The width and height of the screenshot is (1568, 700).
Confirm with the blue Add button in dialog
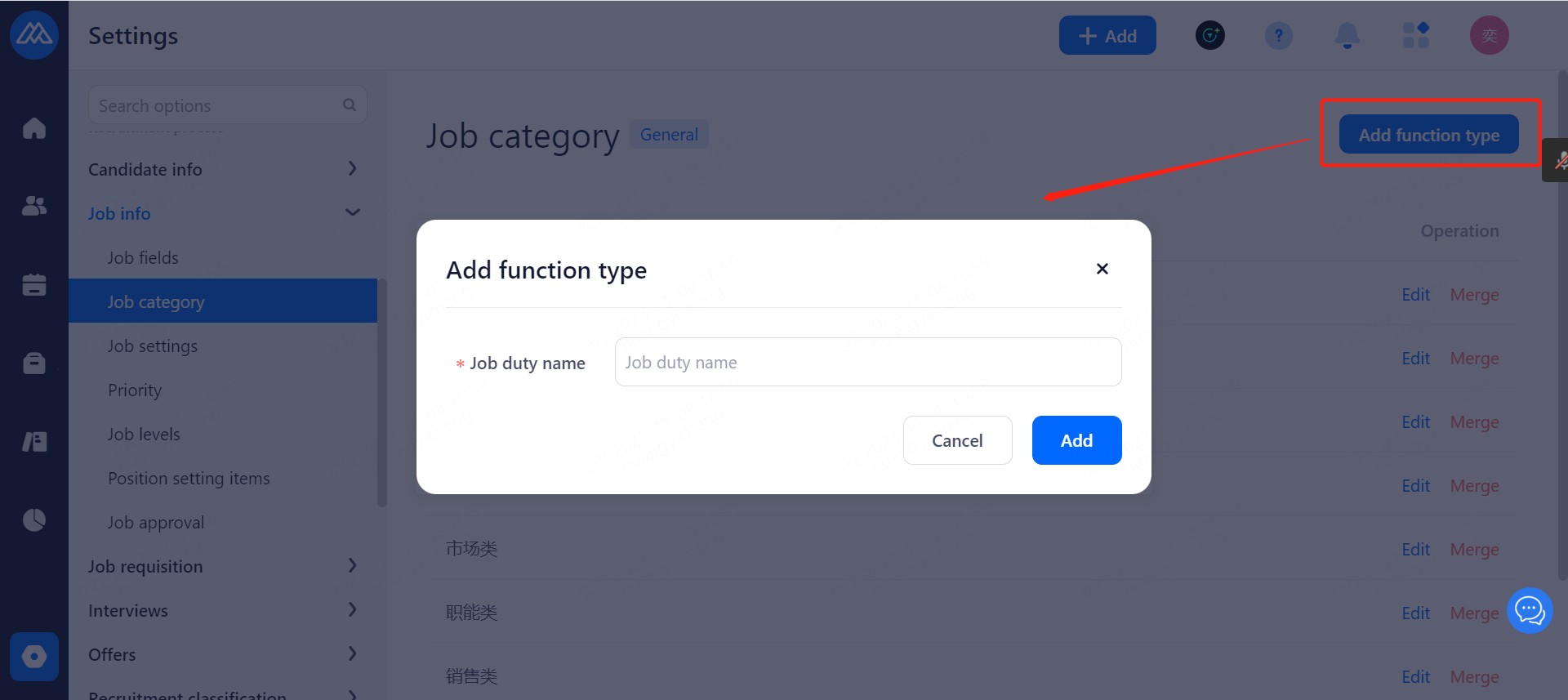coord(1076,440)
